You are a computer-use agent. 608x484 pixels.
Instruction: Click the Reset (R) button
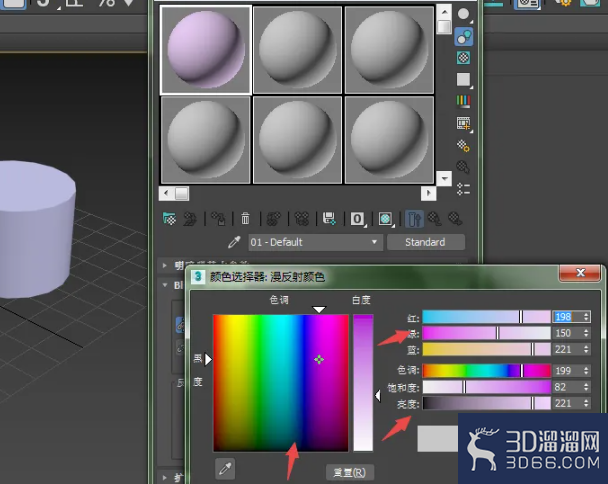pos(350,473)
